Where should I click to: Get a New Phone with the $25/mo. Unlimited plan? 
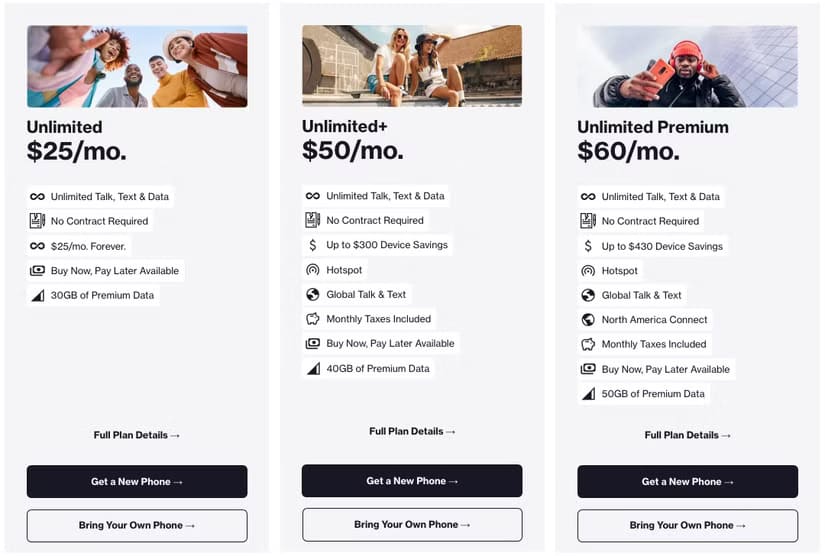tap(137, 481)
